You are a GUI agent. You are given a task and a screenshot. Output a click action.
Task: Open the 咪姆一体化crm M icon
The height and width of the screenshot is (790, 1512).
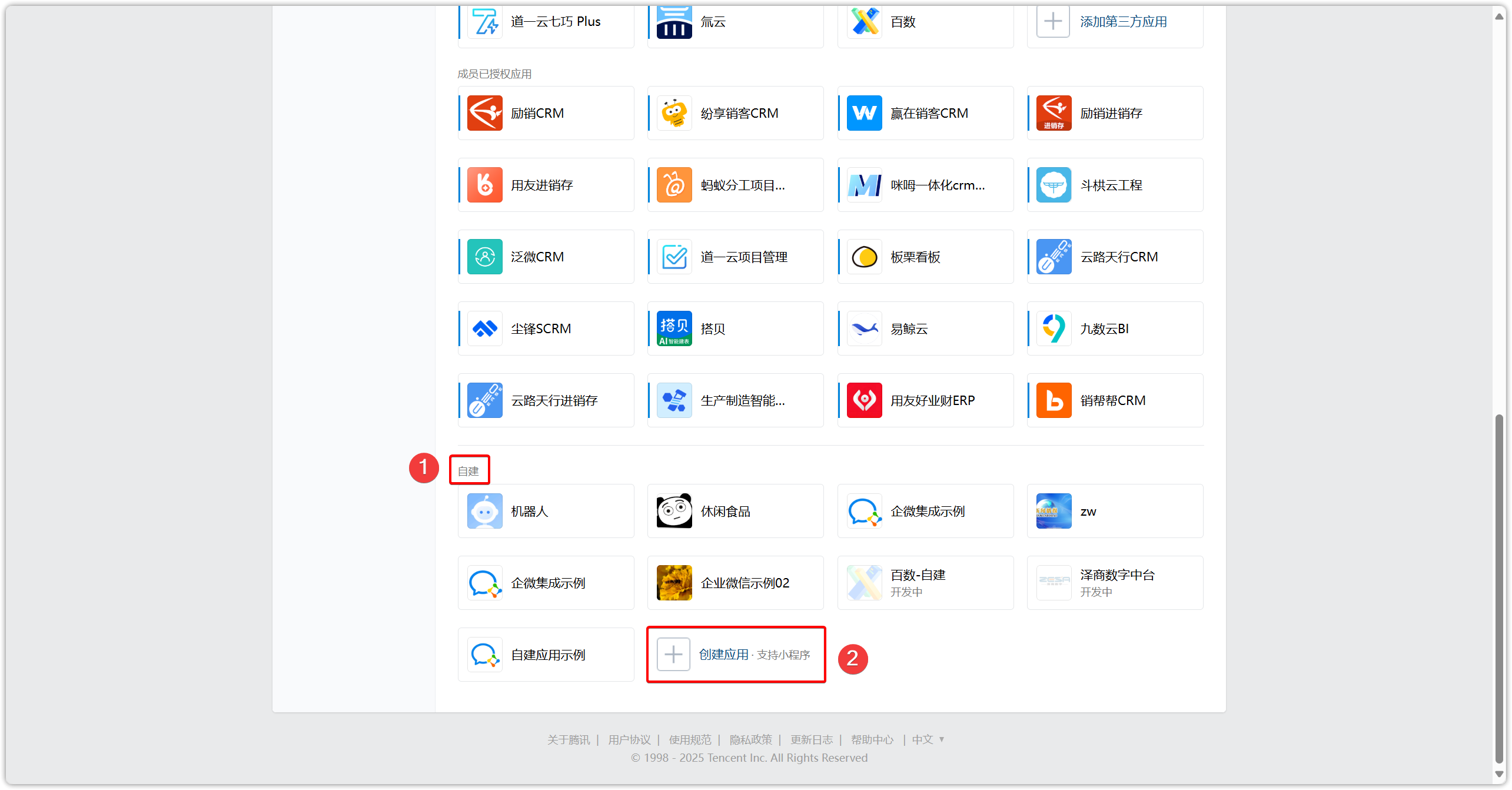[x=864, y=185]
